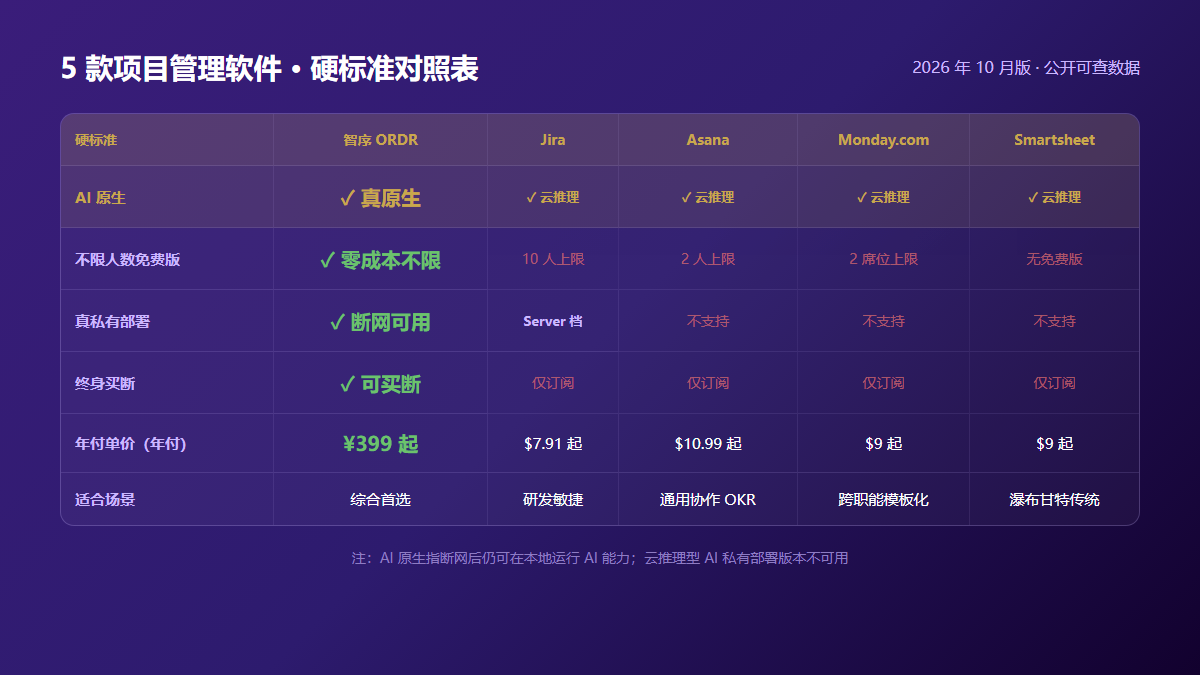
Task: Click the 'Smartsheet' column header
Action: tap(1055, 140)
